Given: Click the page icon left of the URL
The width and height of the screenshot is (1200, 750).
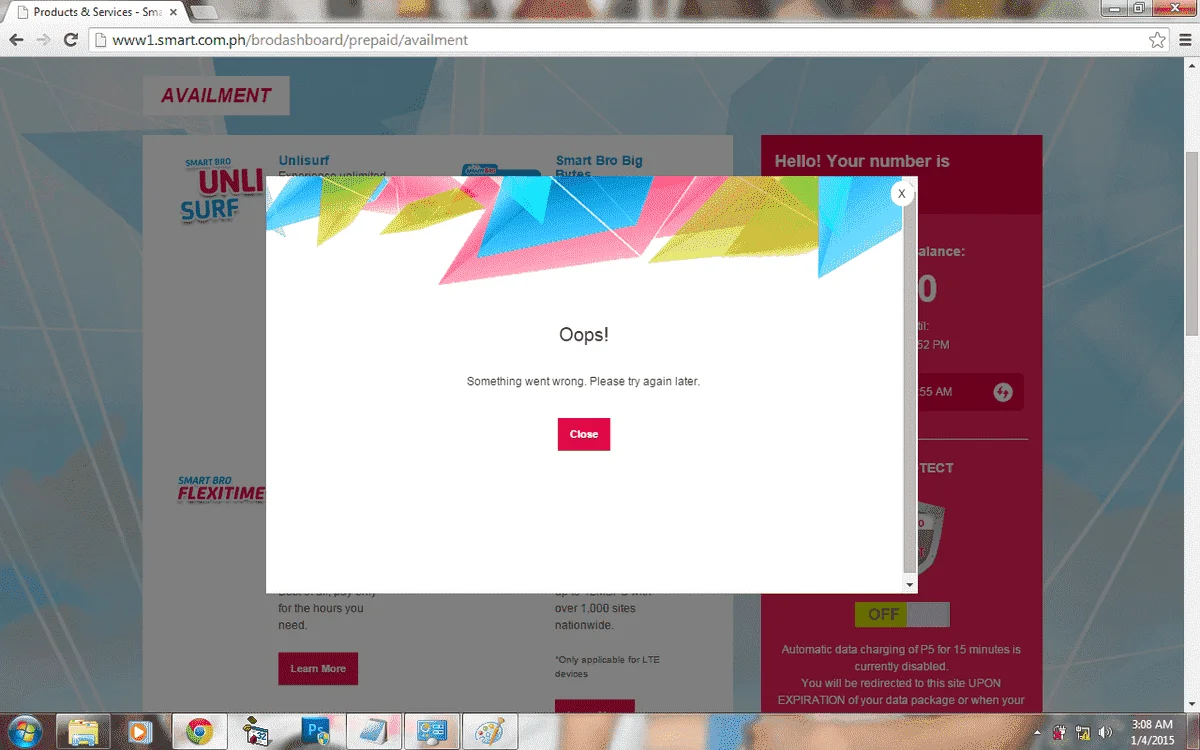Looking at the screenshot, I should click(x=99, y=40).
